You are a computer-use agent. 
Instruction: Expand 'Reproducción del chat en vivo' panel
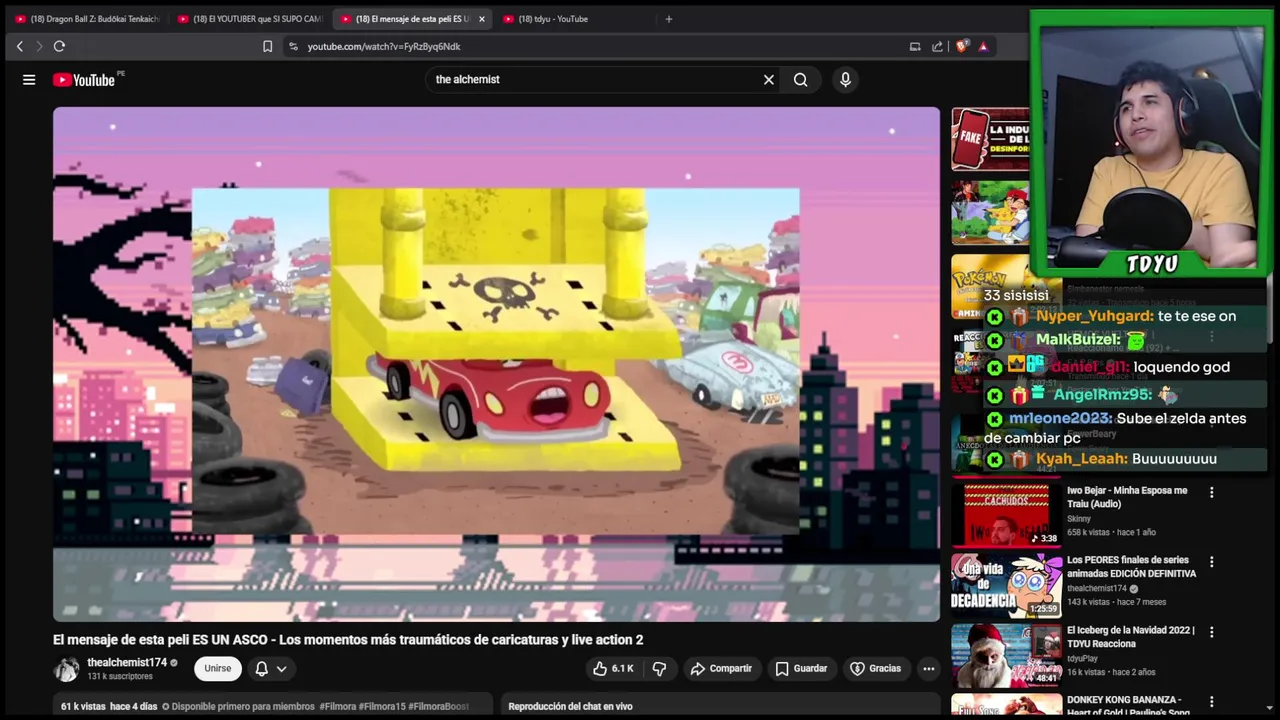(x=720, y=706)
